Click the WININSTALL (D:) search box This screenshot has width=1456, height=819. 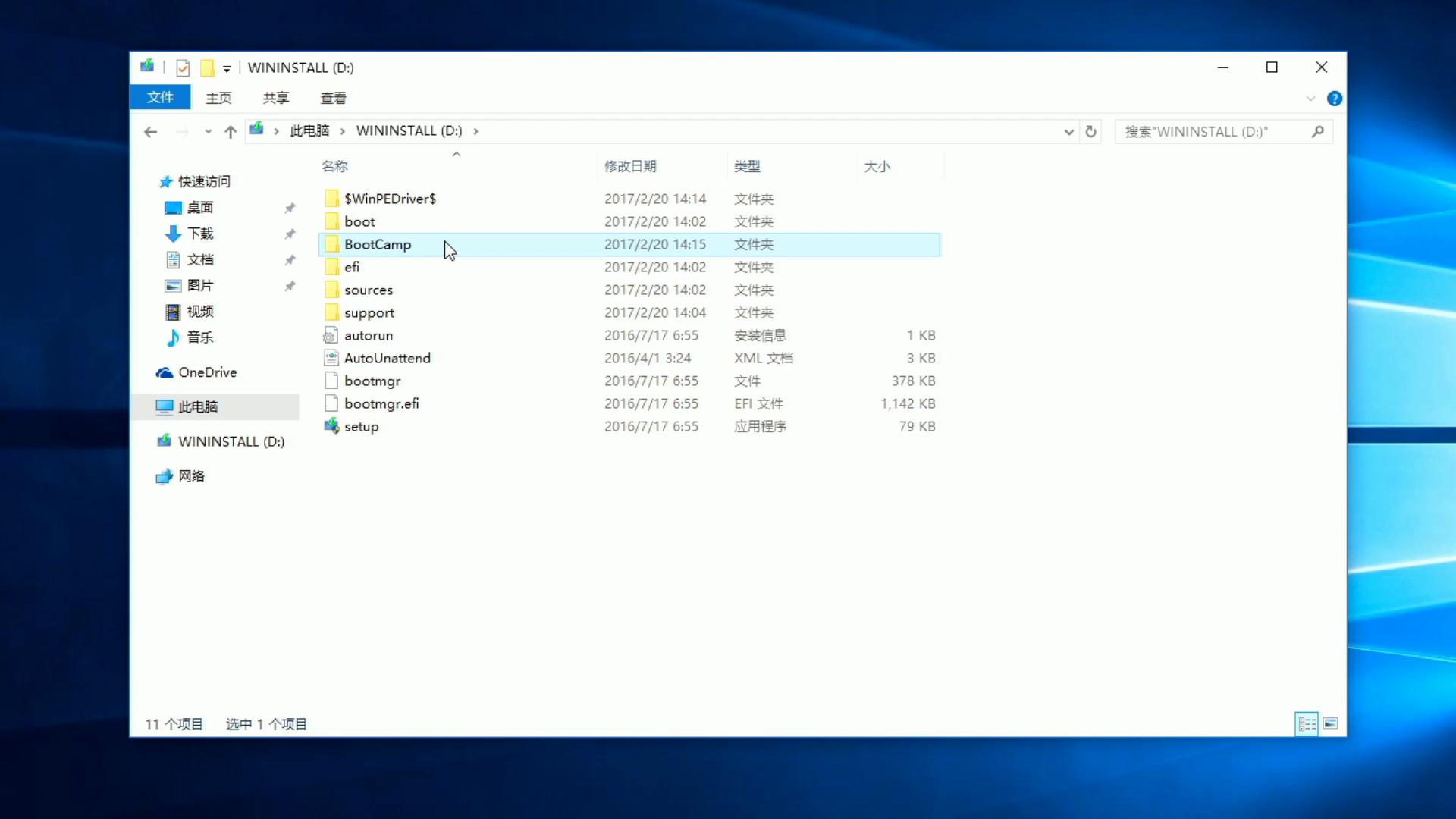(1213, 132)
